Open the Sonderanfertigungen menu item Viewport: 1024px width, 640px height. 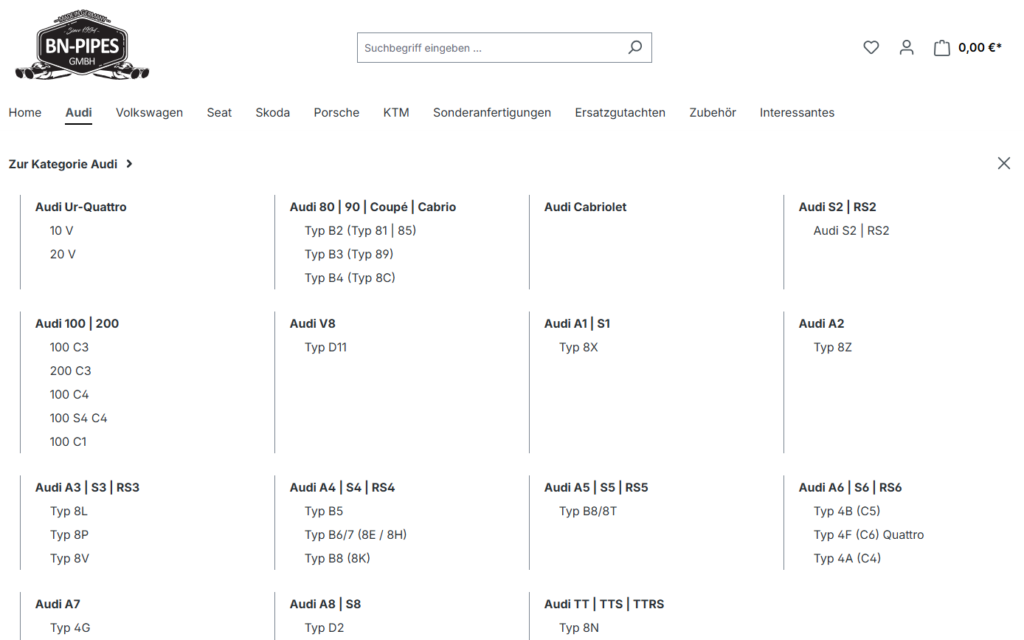click(492, 112)
